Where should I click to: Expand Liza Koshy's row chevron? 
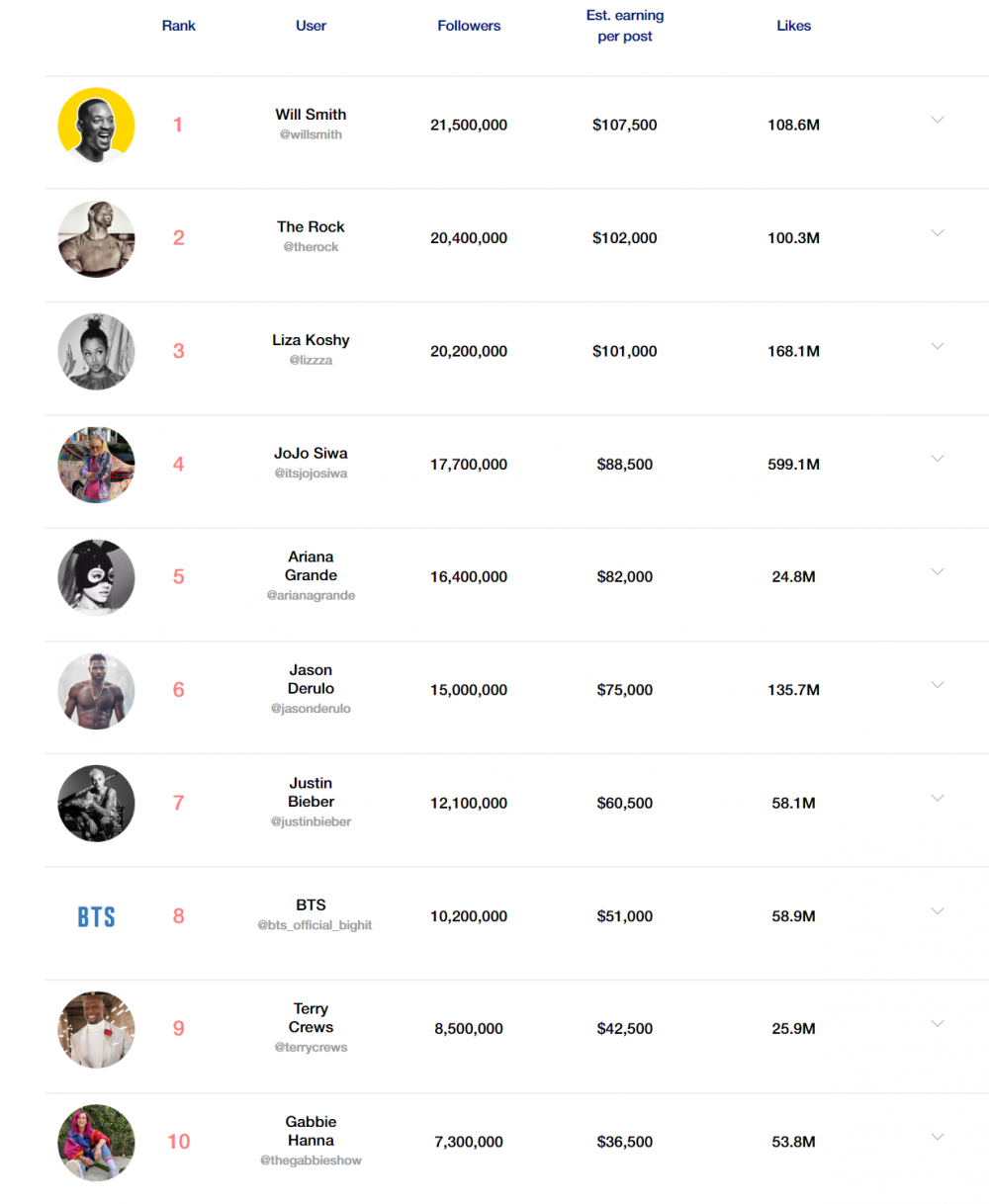(x=938, y=346)
